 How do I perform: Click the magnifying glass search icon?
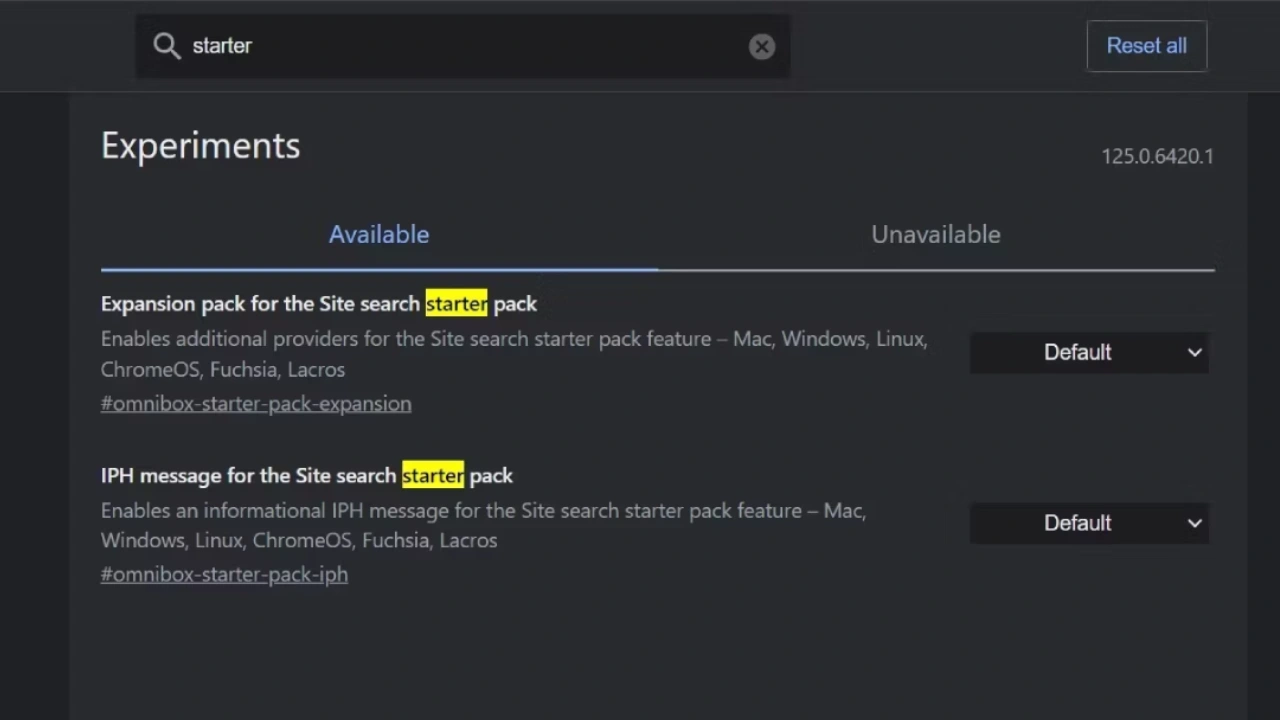[166, 46]
